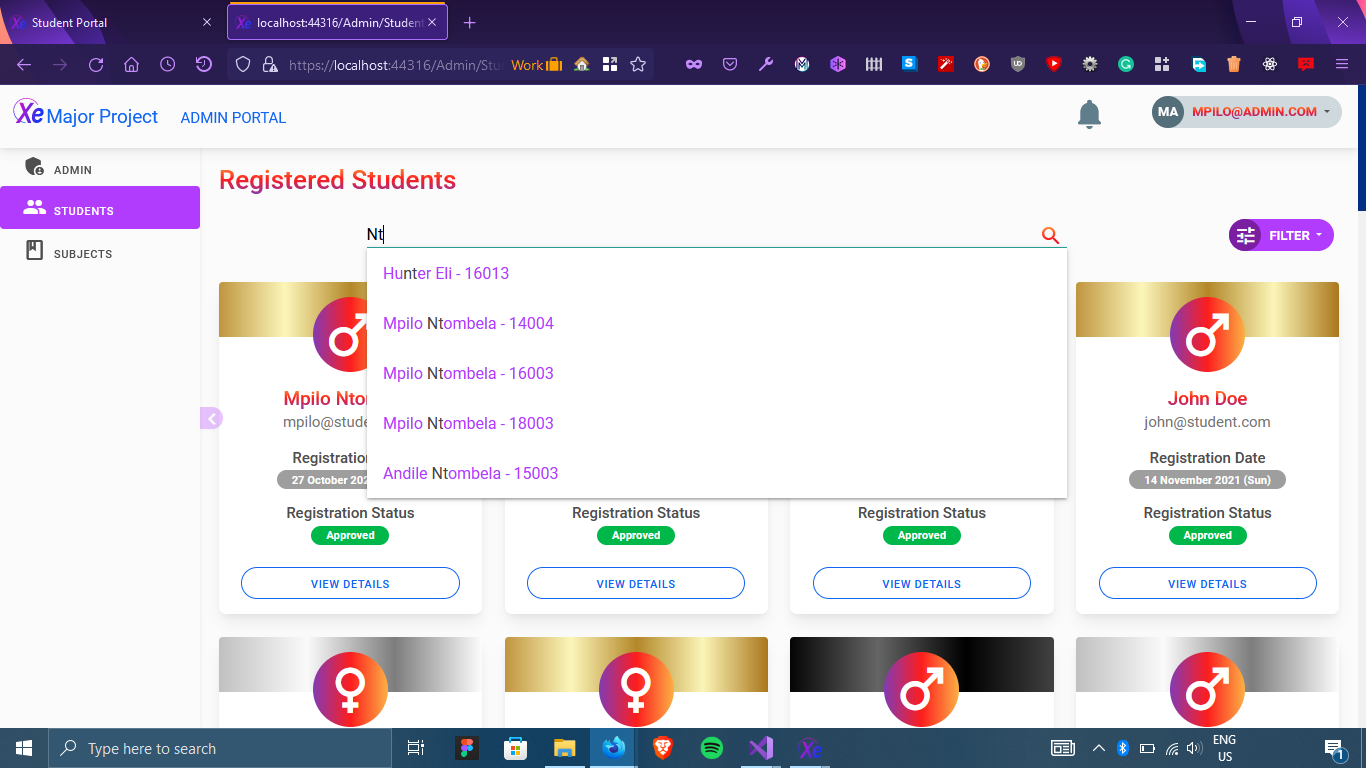Choose suggestion Andile Ntombela - 15003
Viewport: 1366px width, 768px height.
470,473
